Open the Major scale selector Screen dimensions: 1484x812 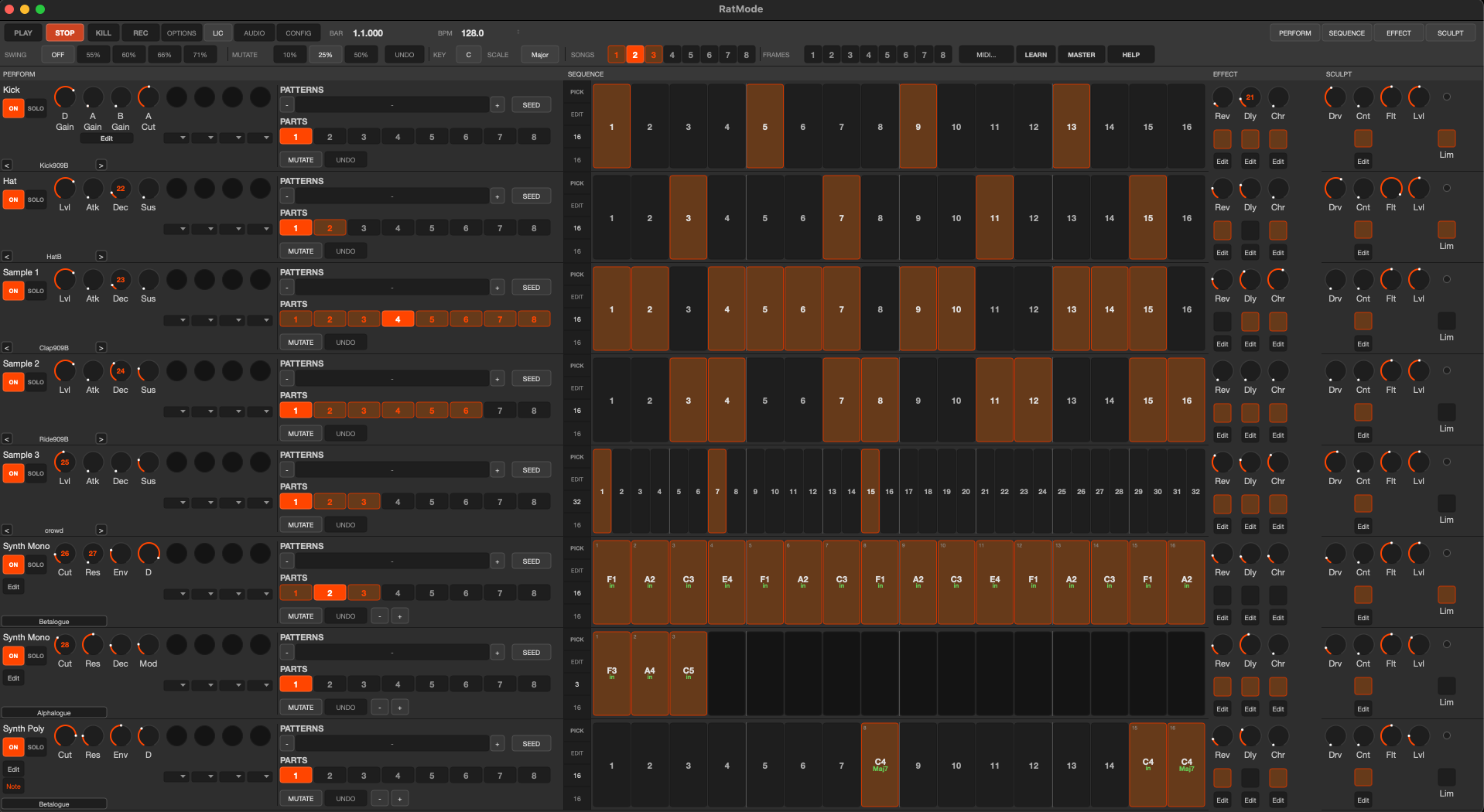tap(540, 55)
